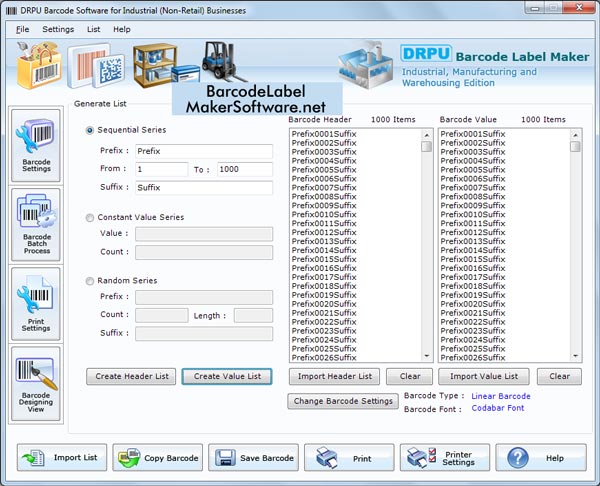
Task: Click the Sequential Series Prefix field
Action: pyautogui.click(x=204, y=152)
